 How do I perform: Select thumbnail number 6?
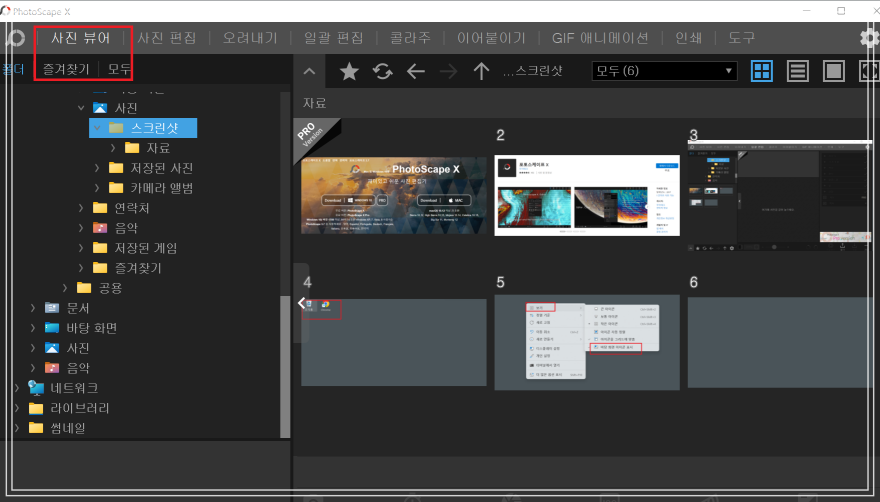point(780,343)
